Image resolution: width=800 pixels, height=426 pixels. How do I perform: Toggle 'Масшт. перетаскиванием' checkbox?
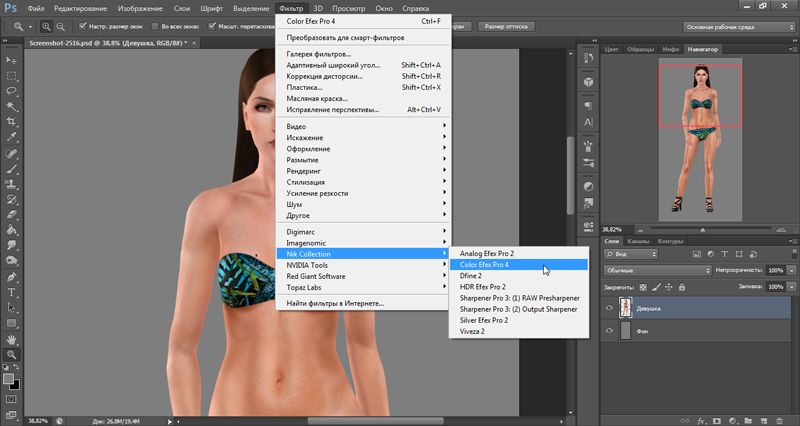tap(212, 27)
